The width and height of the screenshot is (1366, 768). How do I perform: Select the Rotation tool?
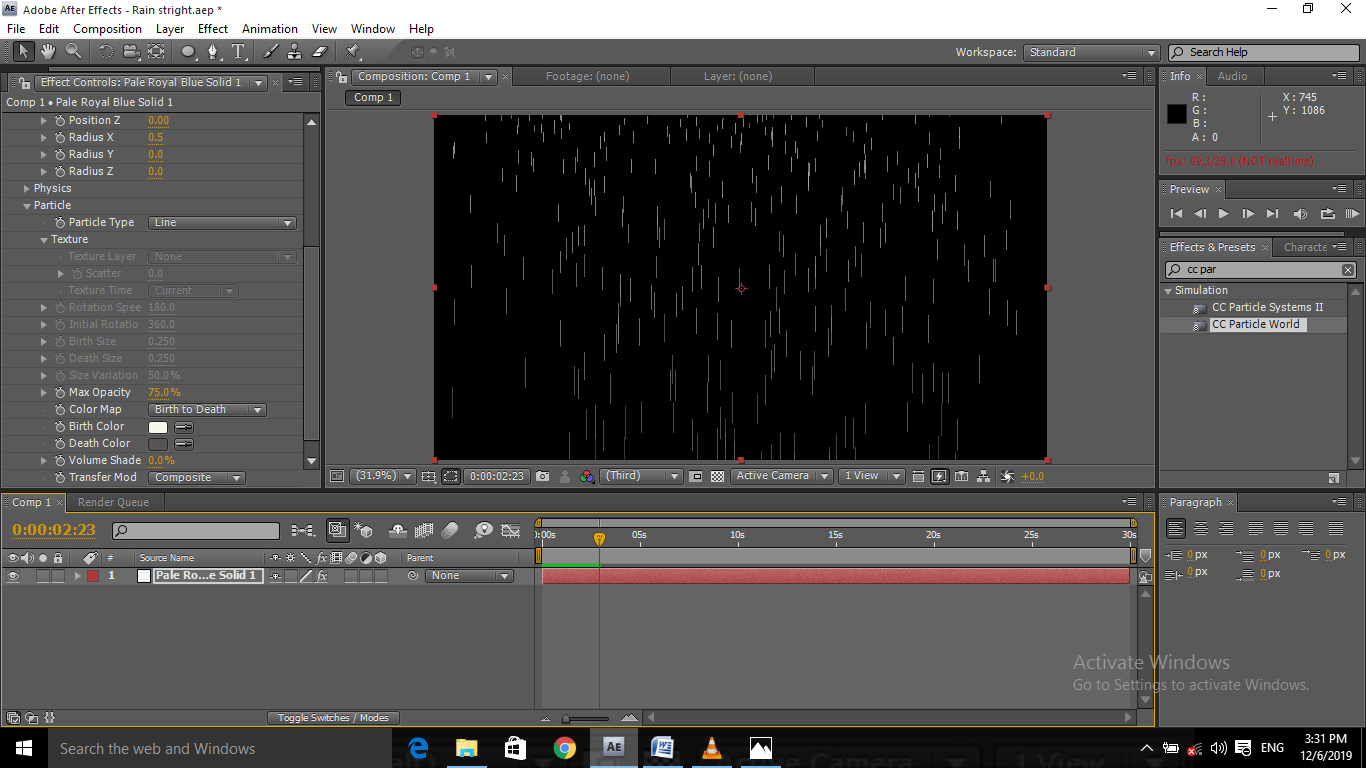[x=106, y=51]
